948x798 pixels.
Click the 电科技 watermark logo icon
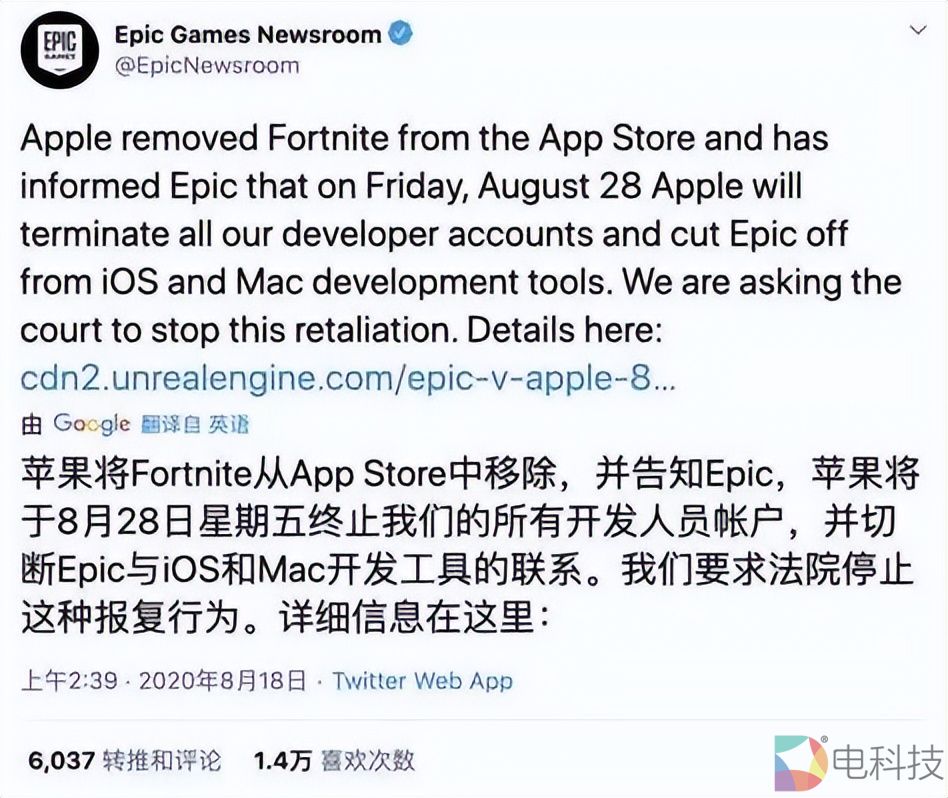pyautogui.click(x=800, y=763)
